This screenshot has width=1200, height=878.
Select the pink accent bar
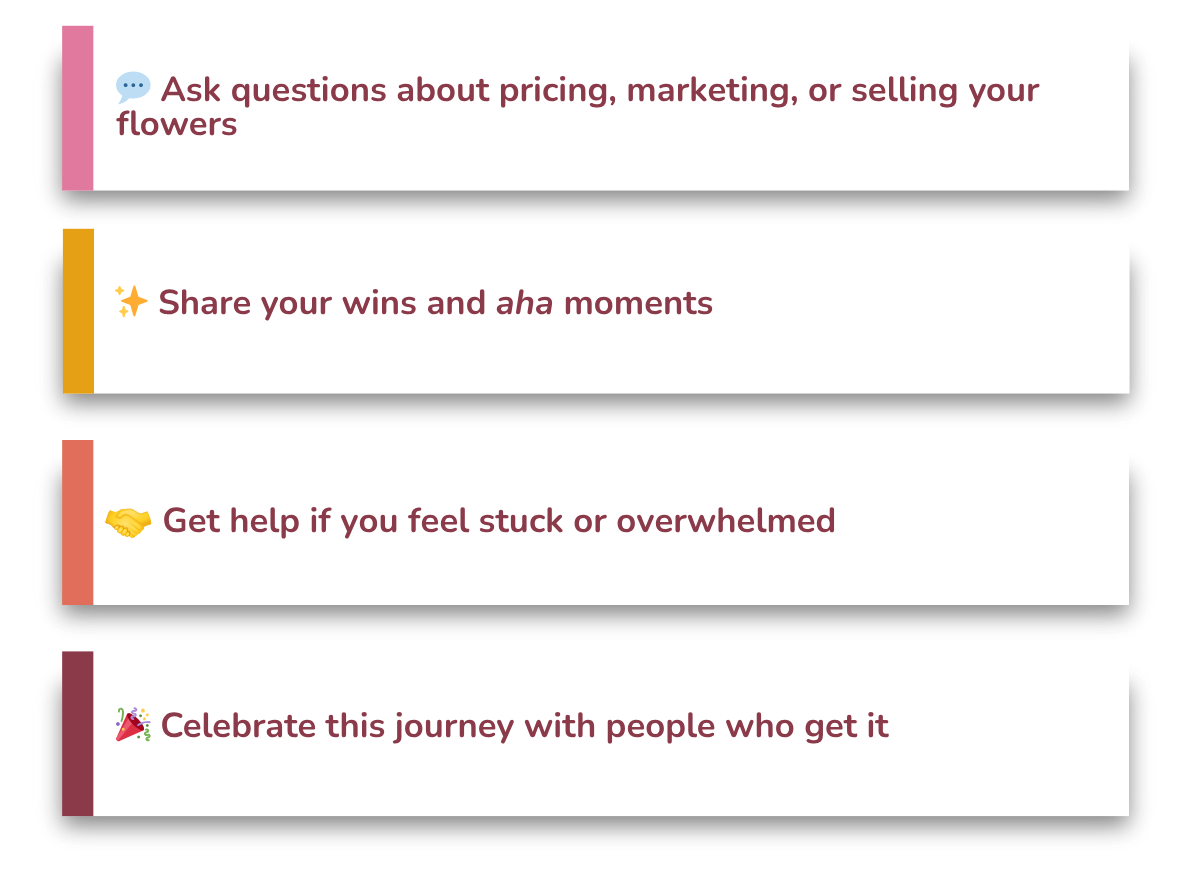[x=78, y=108]
